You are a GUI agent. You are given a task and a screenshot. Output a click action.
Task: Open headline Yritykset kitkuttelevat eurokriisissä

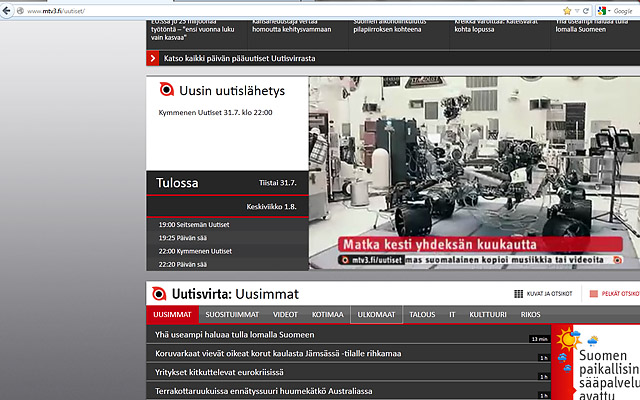219,372
